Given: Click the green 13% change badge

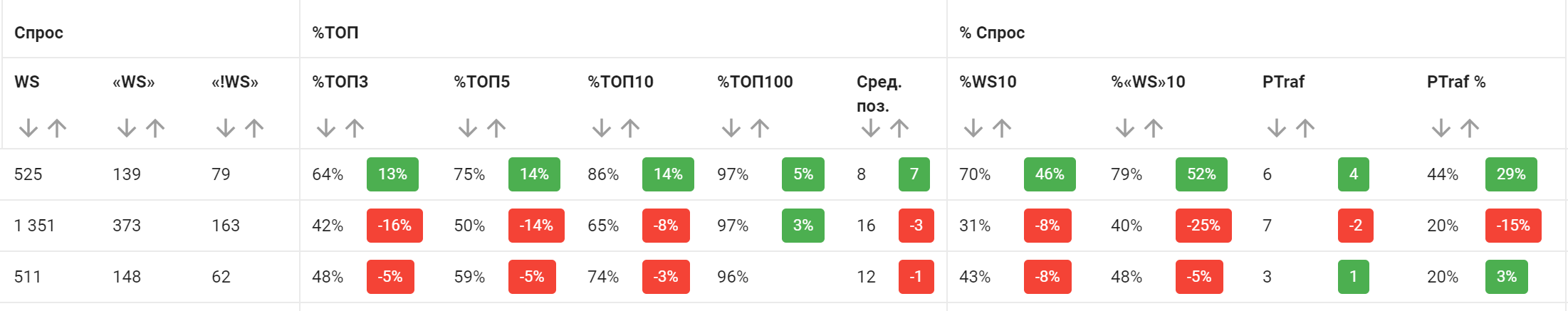Looking at the screenshot, I should (392, 174).
